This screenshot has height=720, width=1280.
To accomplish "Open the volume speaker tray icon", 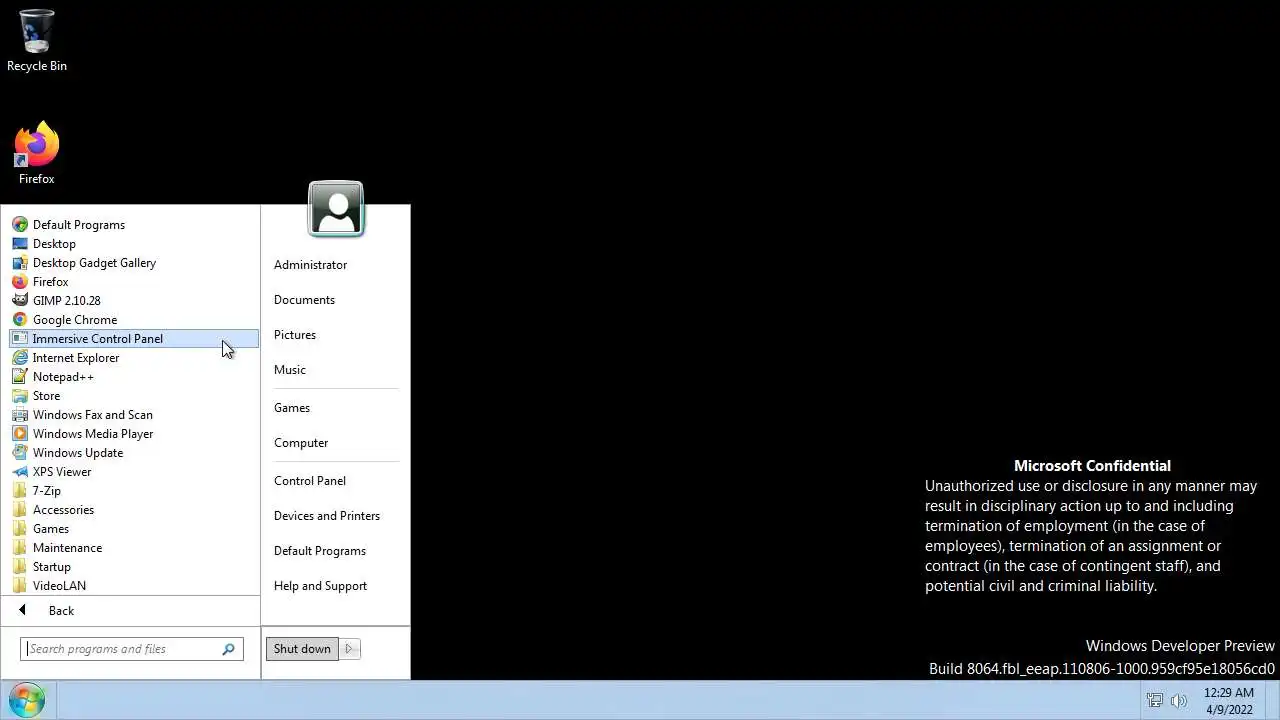I will pos(1179,701).
